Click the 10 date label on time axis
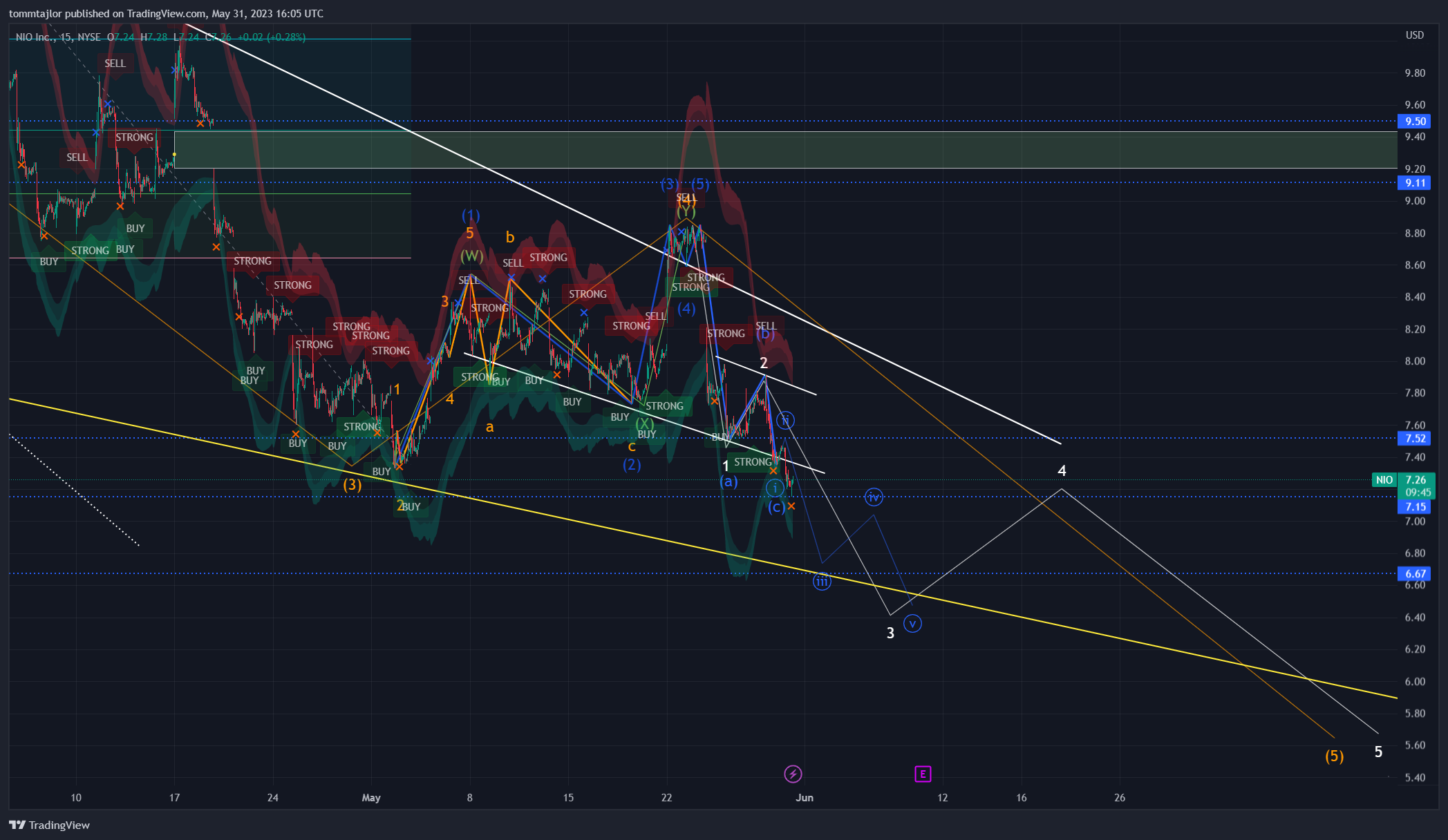The width and height of the screenshot is (1448, 840). click(76, 798)
